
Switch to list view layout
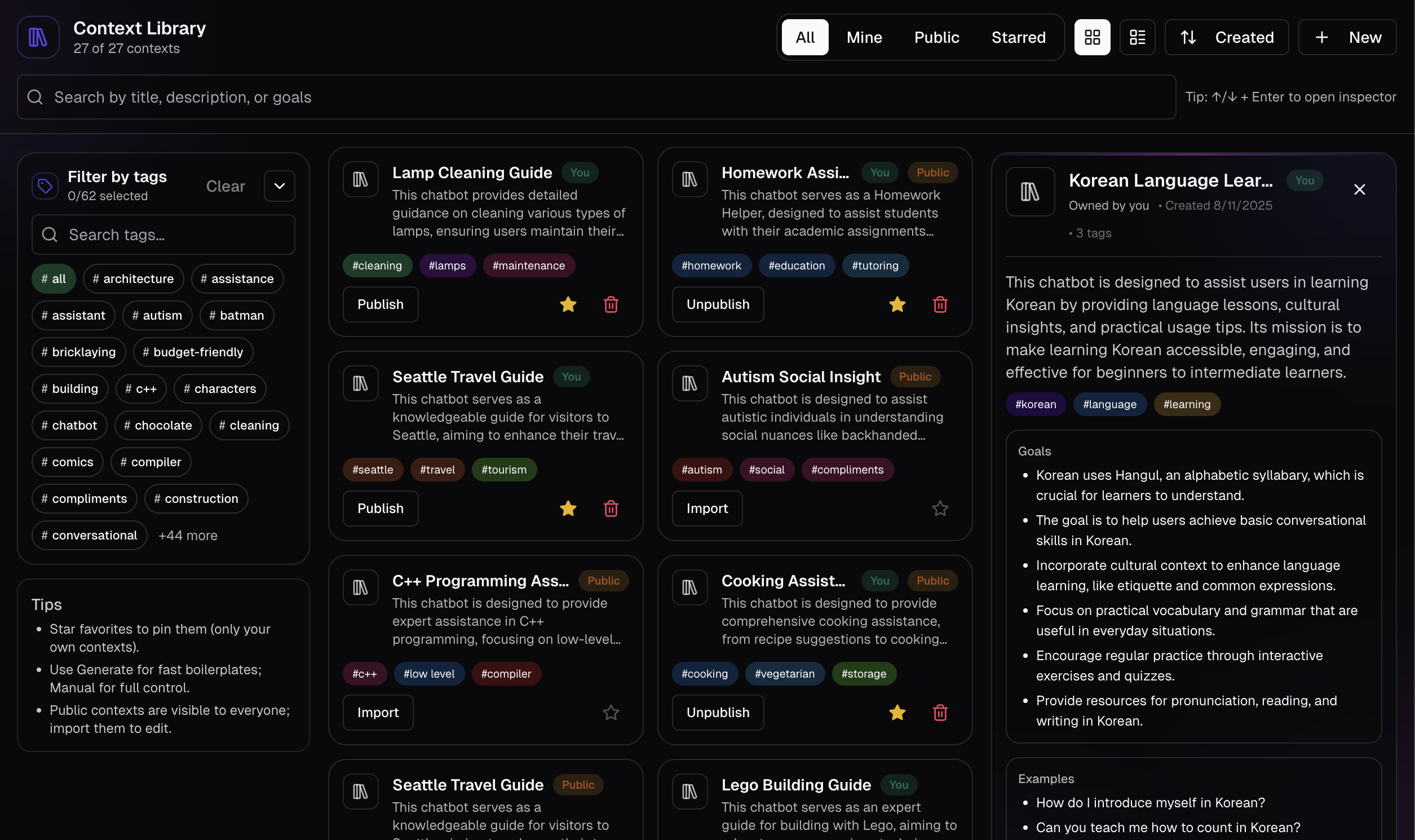[1137, 37]
